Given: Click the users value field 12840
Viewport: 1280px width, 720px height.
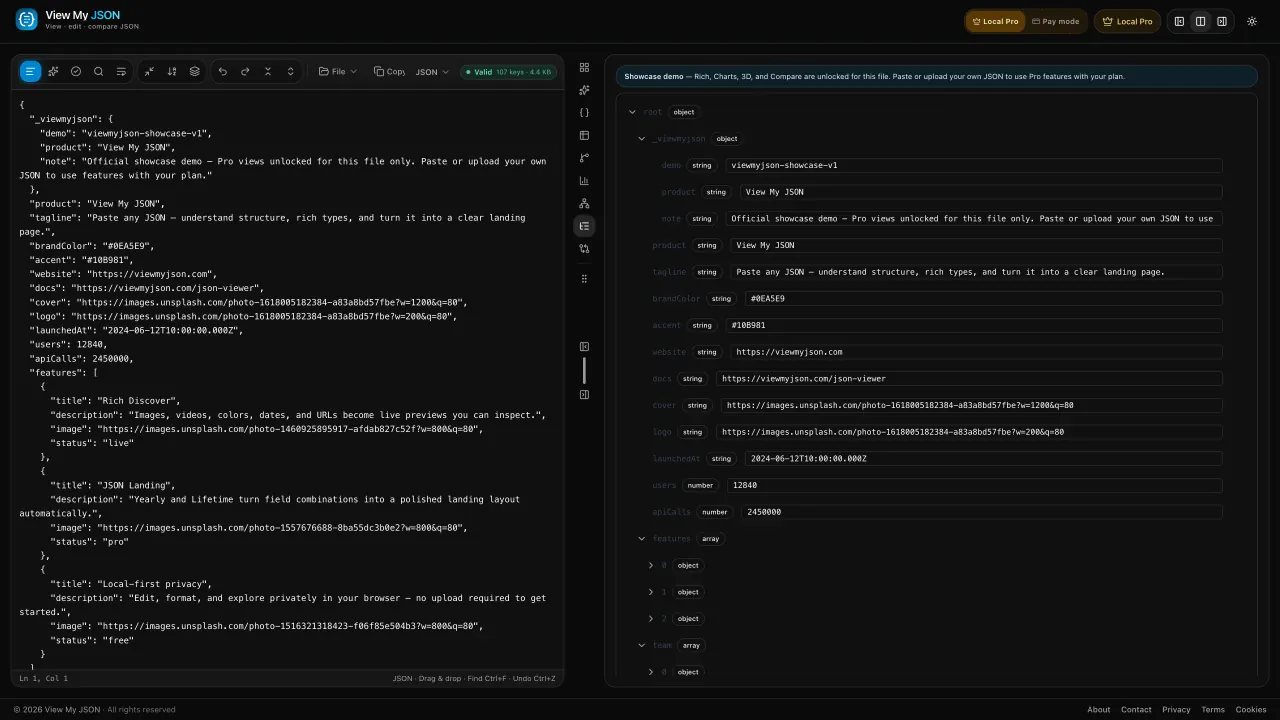Looking at the screenshot, I should click(974, 485).
